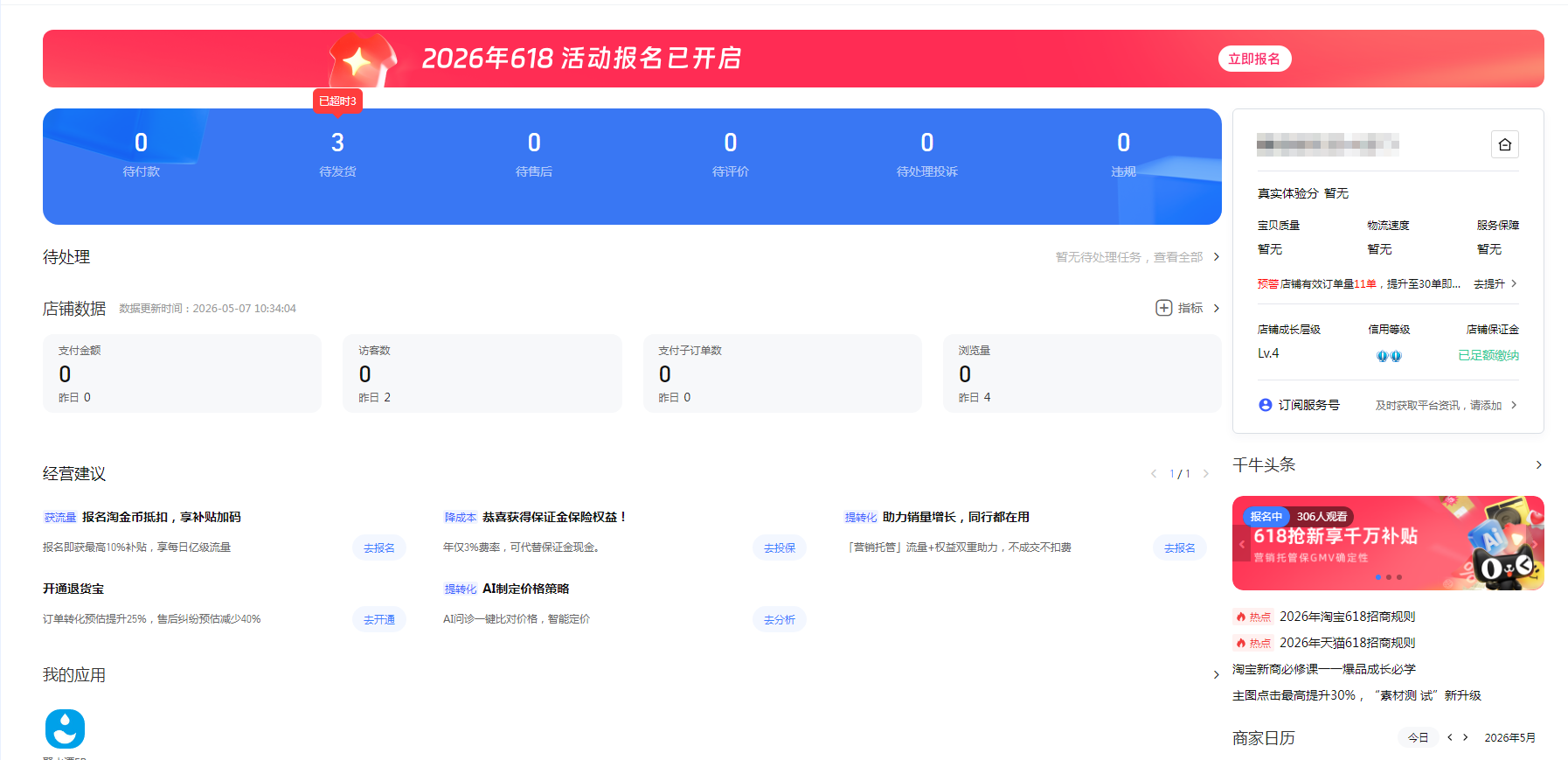Go to previous 经营建议 page

pyautogui.click(x=1153, y=474)
